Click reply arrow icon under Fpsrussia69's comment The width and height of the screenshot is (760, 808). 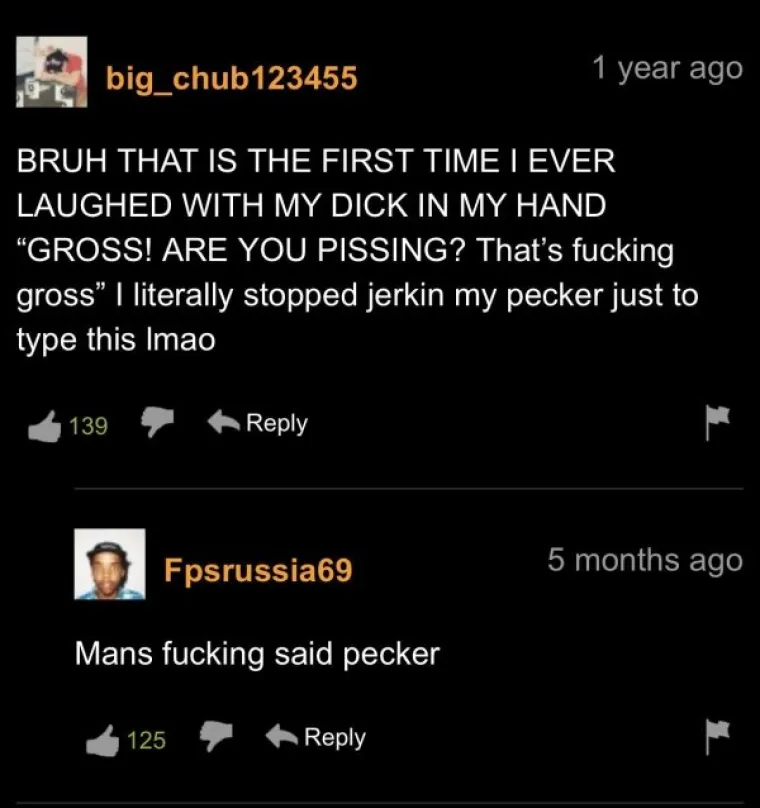[281, 736]
